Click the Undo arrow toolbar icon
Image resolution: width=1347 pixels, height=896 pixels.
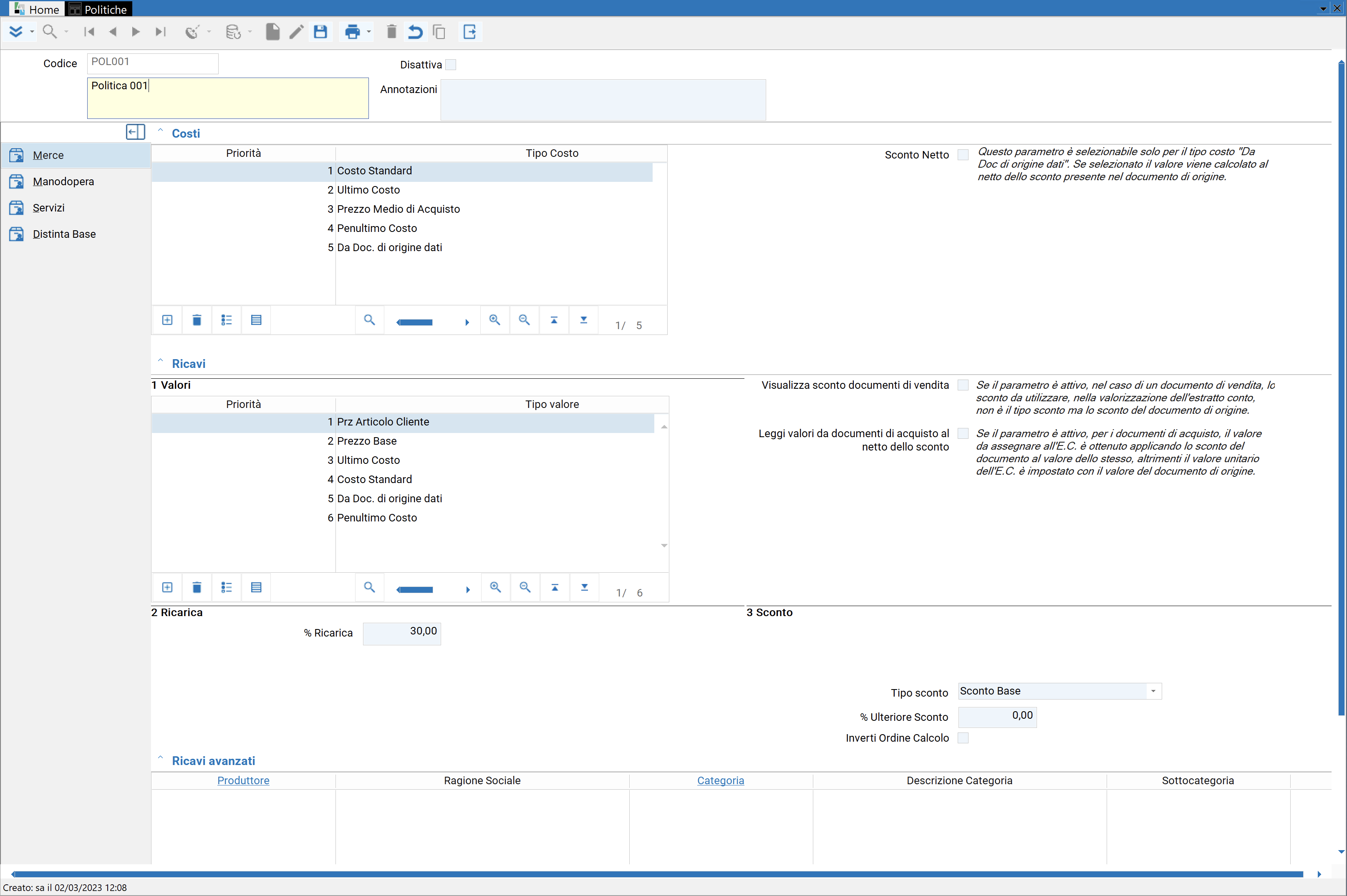coord(416,32)
